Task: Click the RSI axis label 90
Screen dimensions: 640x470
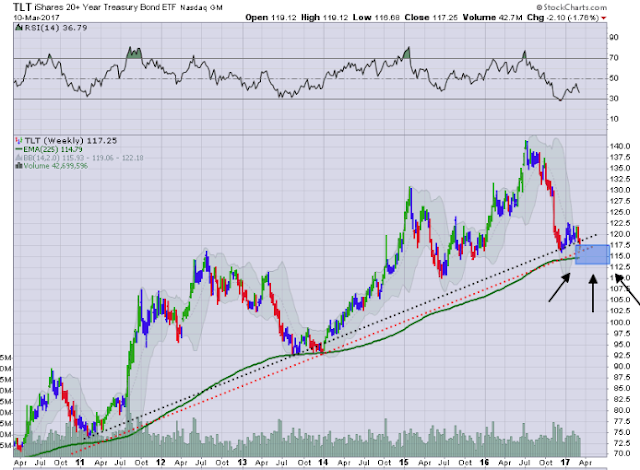Action: click(x=614, y=37)
